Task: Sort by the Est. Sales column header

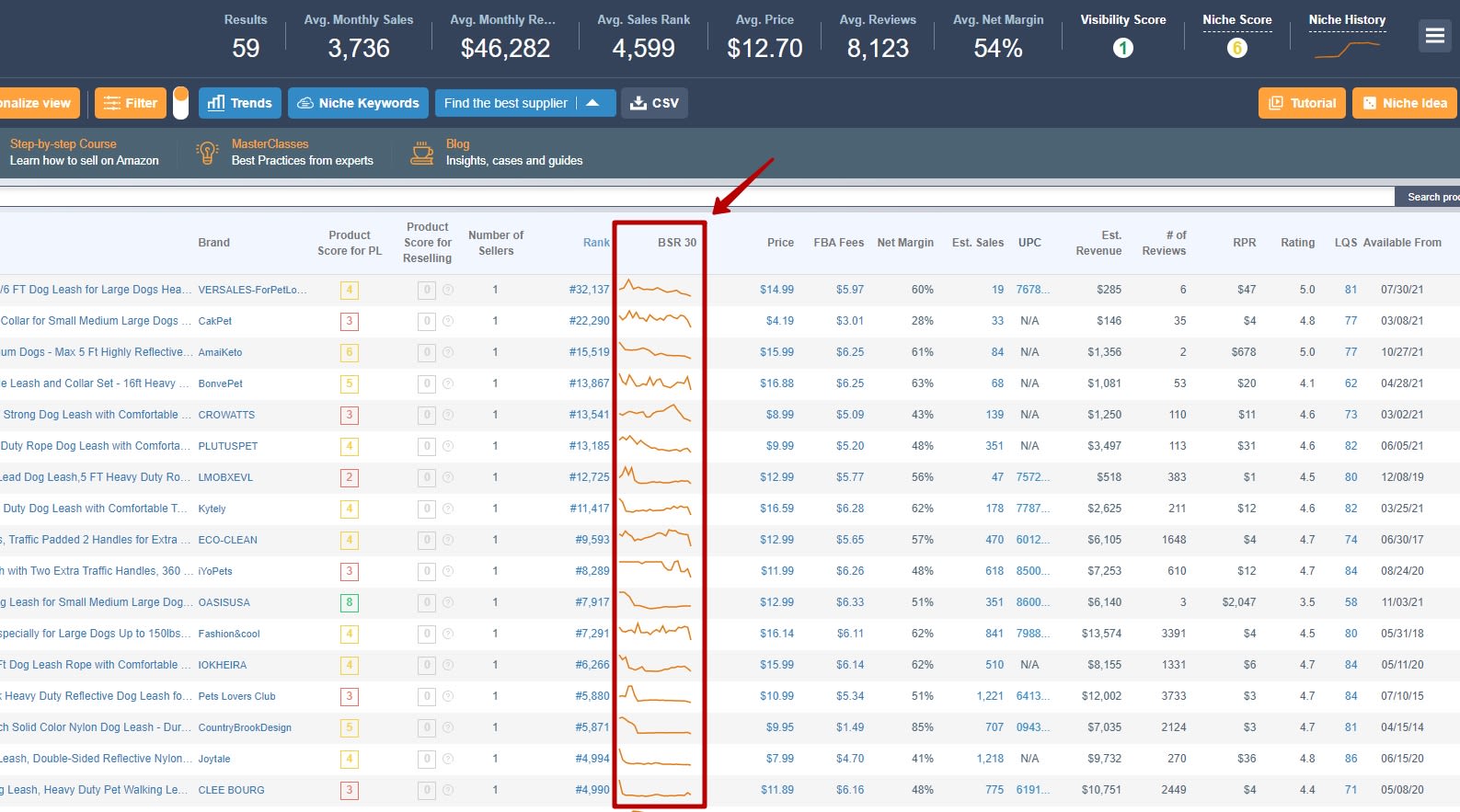Action: click(978, 243)
